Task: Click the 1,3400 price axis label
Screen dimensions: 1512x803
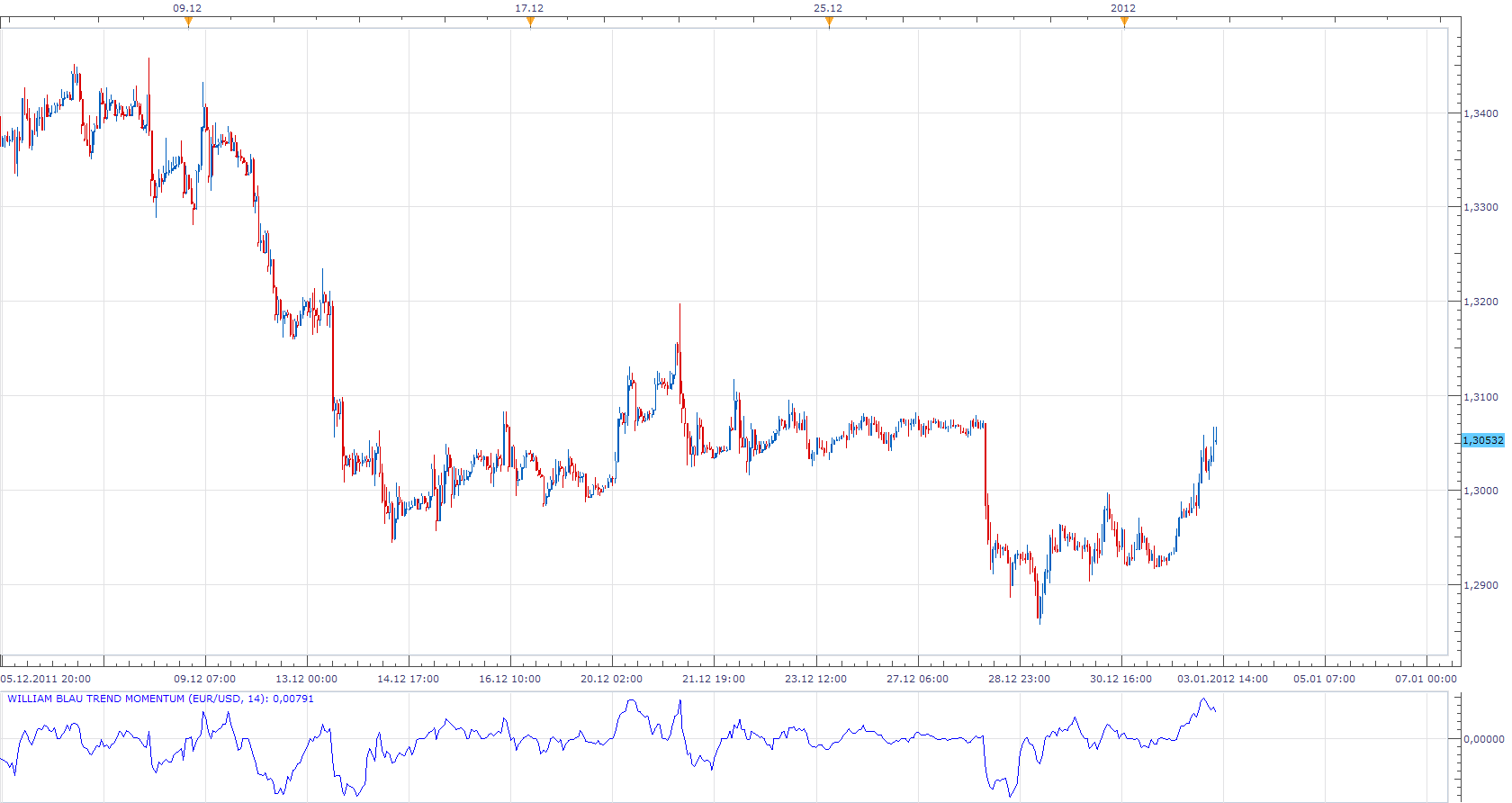Action: coord(1480,113)
